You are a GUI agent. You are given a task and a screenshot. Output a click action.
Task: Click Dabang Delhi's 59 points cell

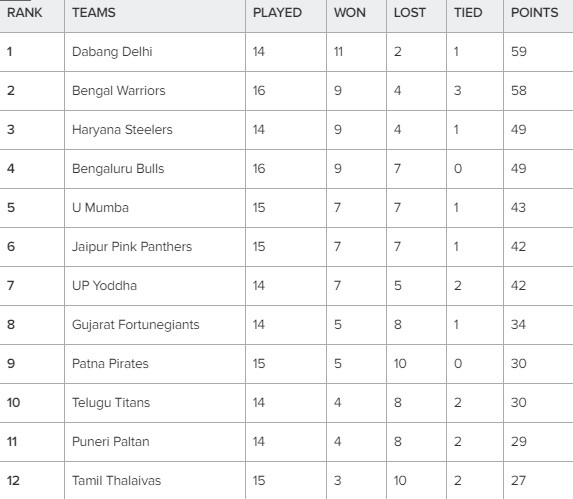point(519,52)
